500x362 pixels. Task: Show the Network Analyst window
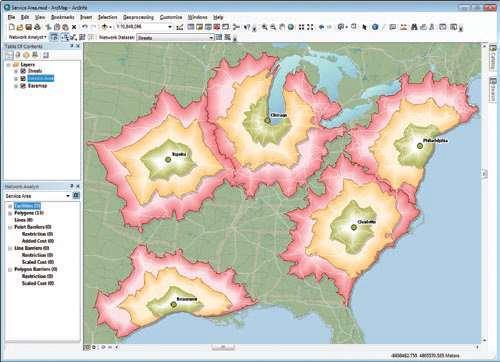[54, 37]
